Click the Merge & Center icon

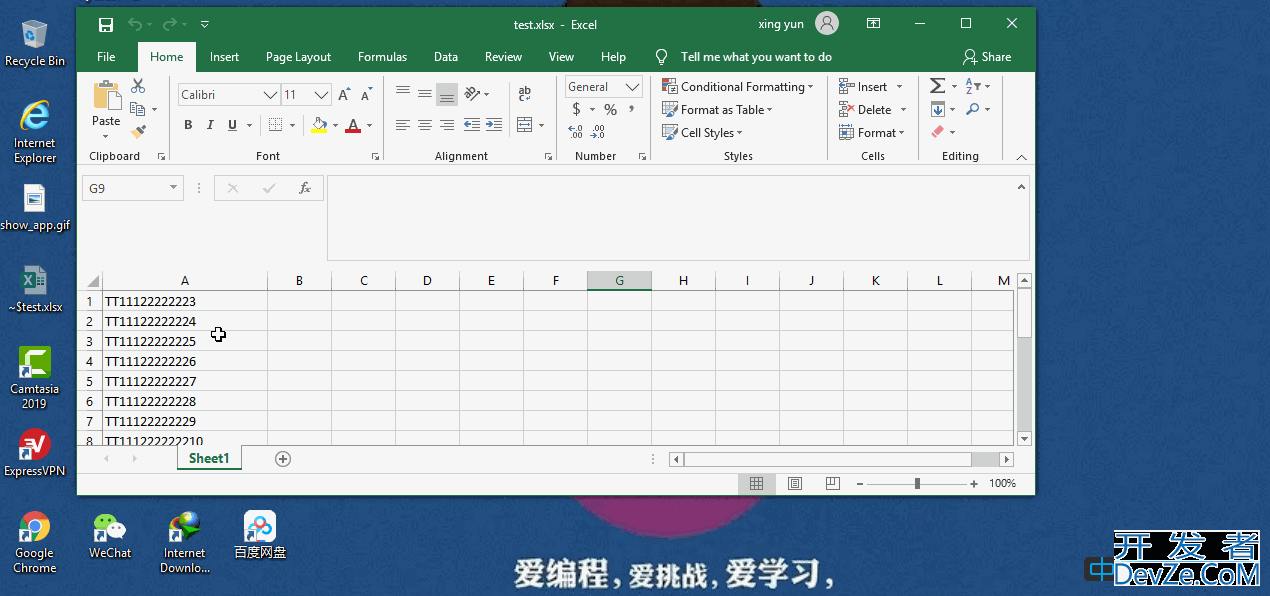(525, 125)
